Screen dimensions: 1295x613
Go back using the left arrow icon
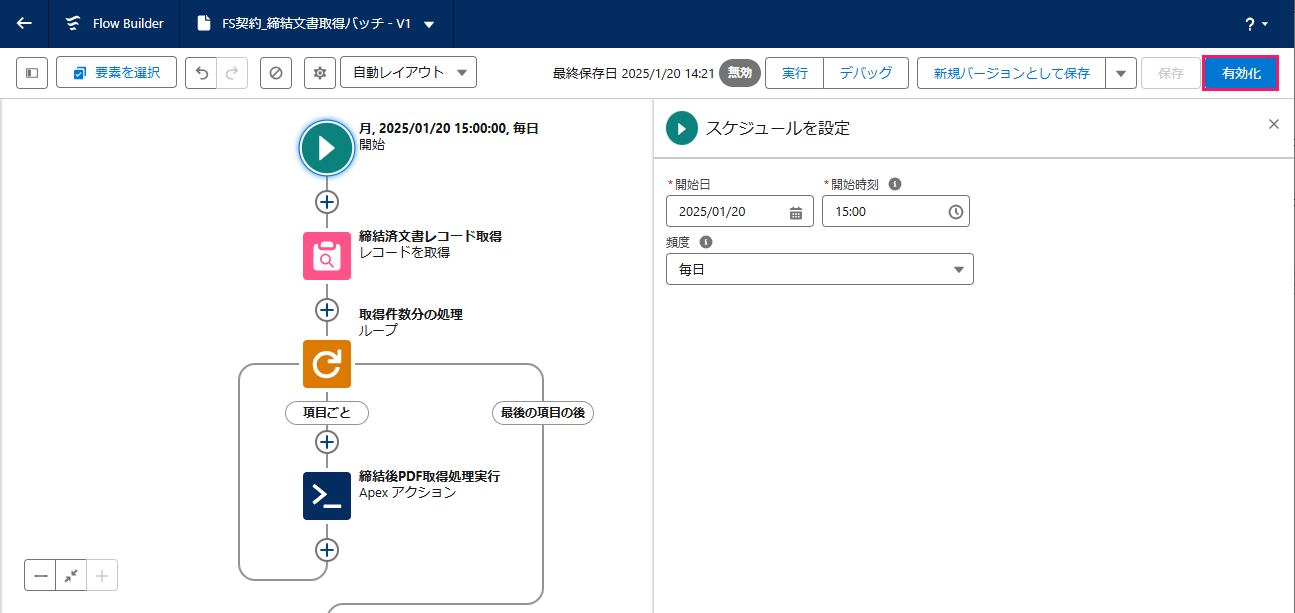(24, 23)
